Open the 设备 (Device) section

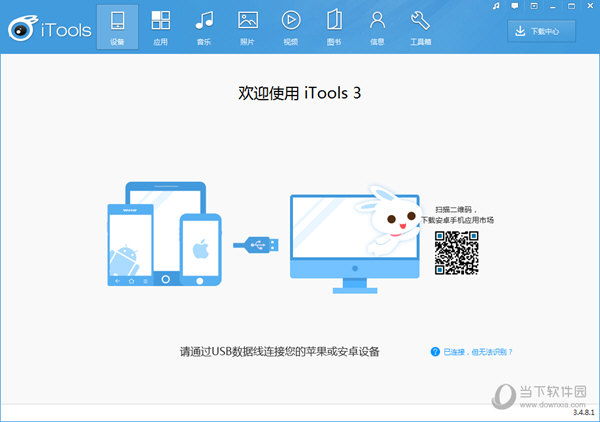coord(117,27)
